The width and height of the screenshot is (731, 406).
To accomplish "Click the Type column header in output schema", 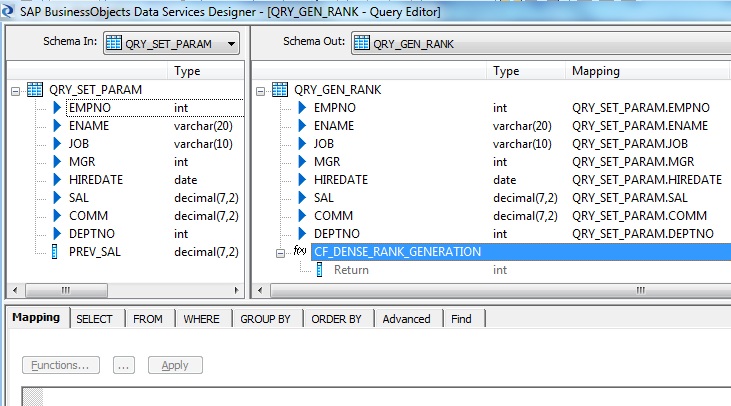I will point(526,71).
